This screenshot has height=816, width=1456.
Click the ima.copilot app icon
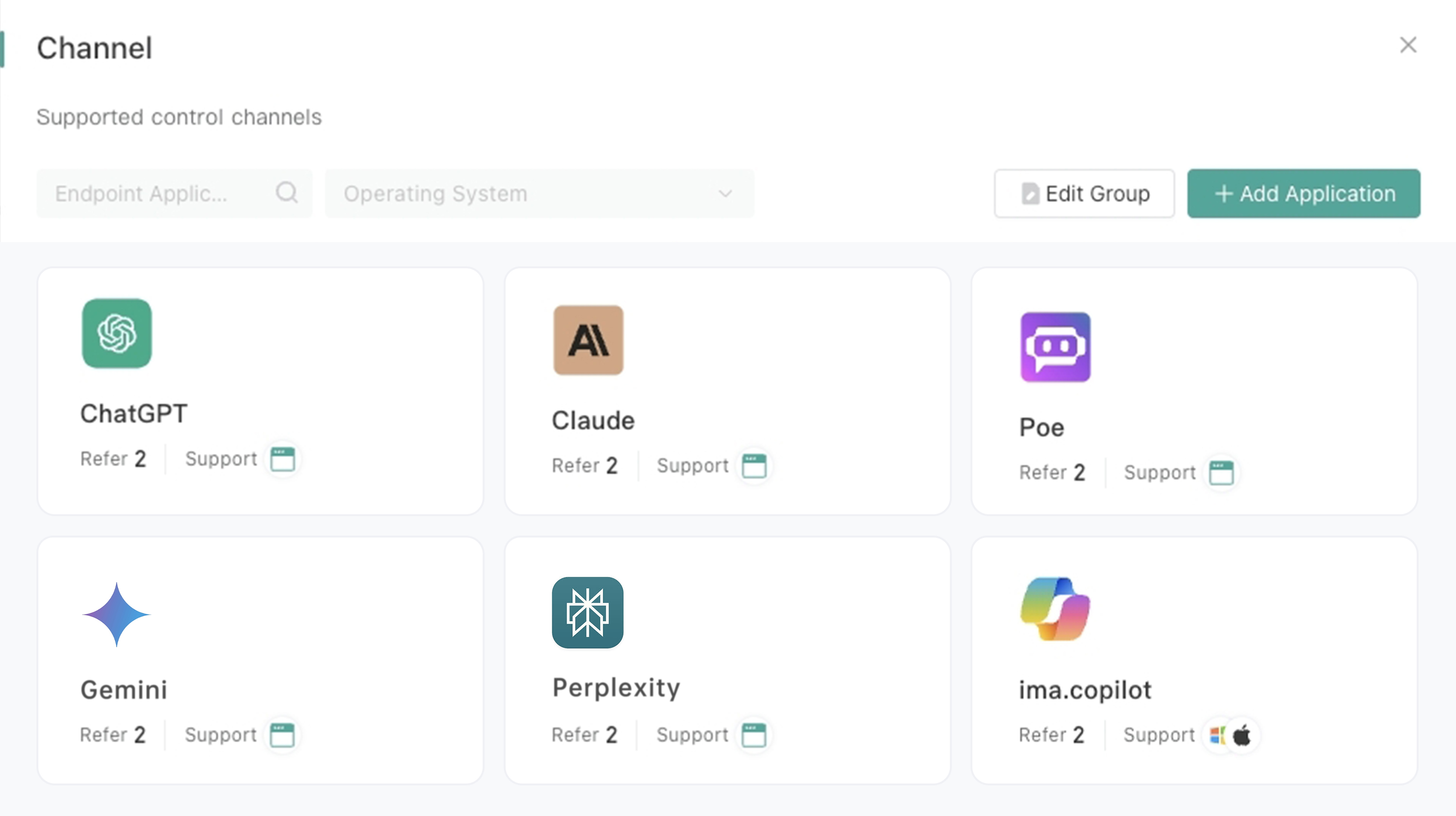tap(1055, 609)
